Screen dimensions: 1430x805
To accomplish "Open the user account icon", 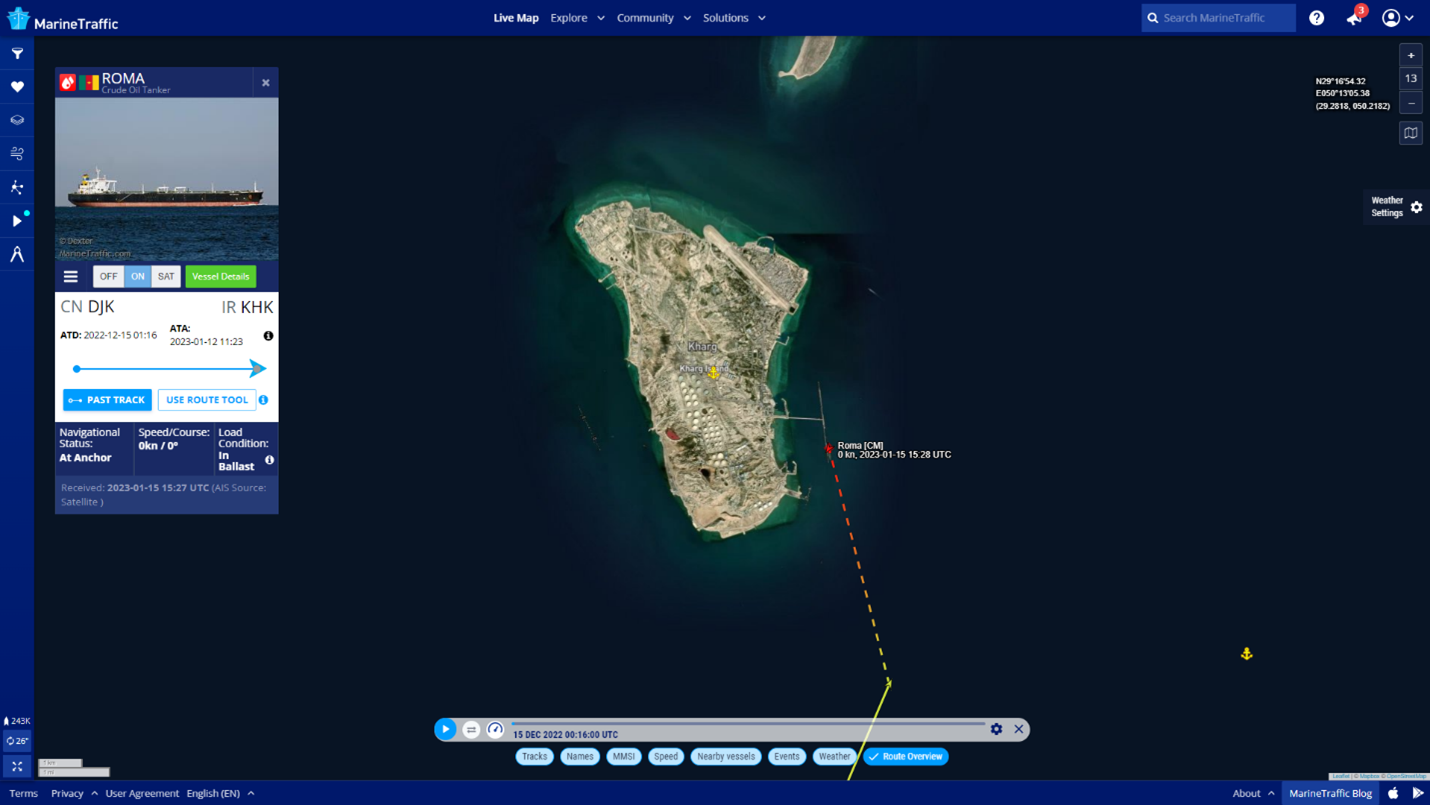I will point(1391,18).
